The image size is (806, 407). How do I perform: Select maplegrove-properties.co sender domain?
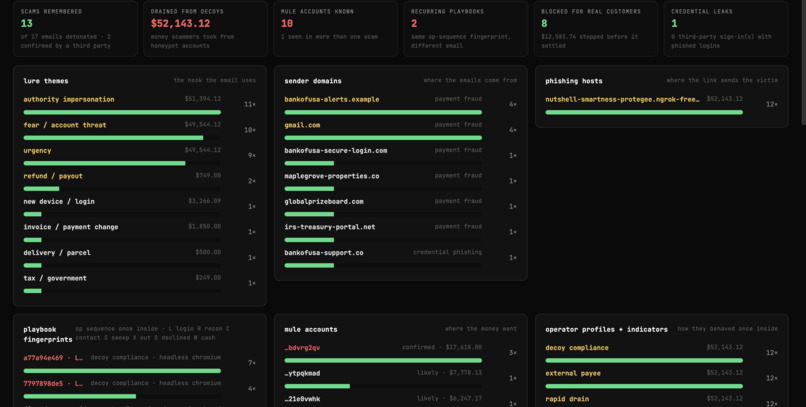[x=401, y=181]
